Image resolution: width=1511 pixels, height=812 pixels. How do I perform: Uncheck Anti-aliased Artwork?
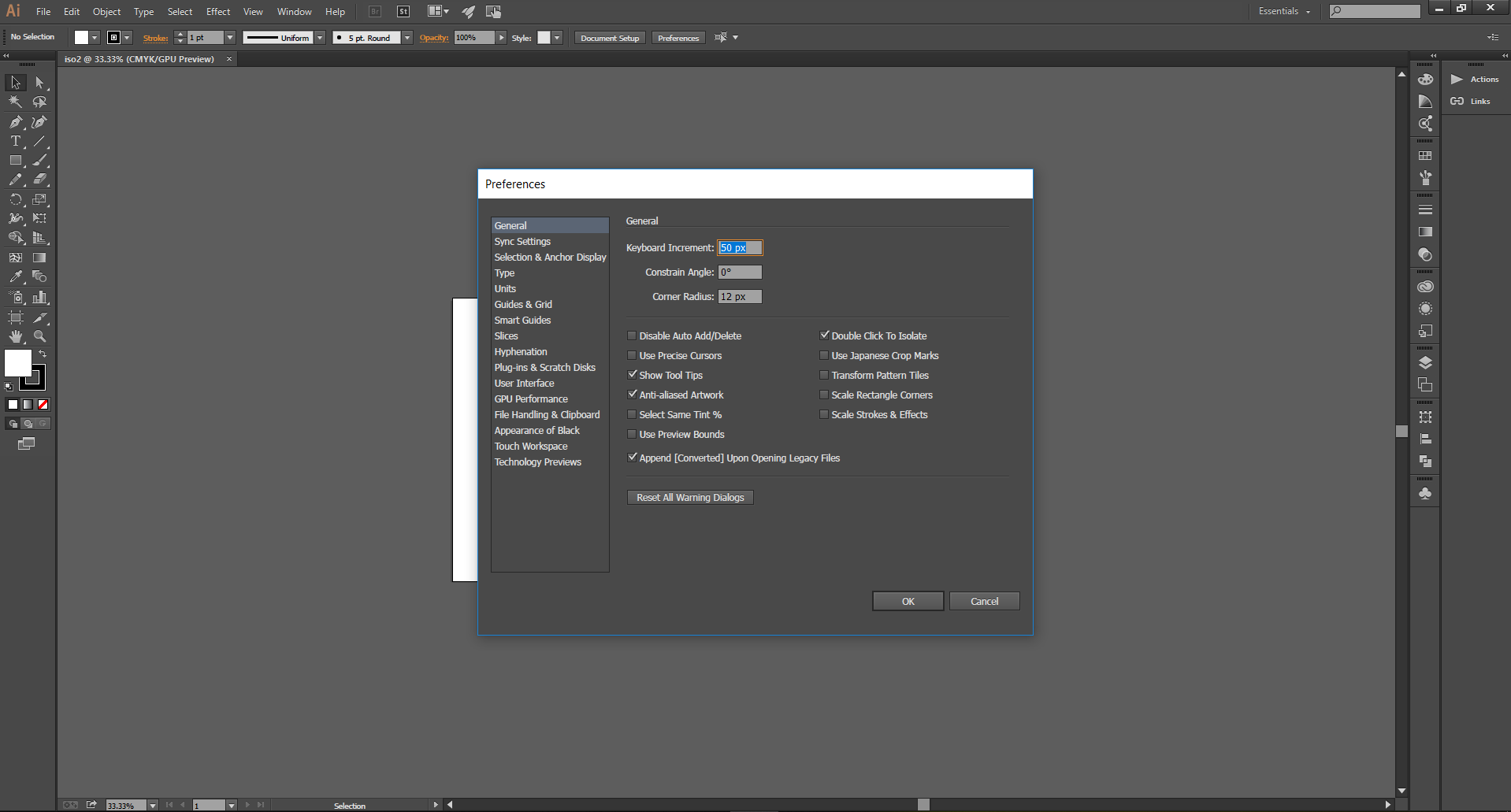[632, 395]
